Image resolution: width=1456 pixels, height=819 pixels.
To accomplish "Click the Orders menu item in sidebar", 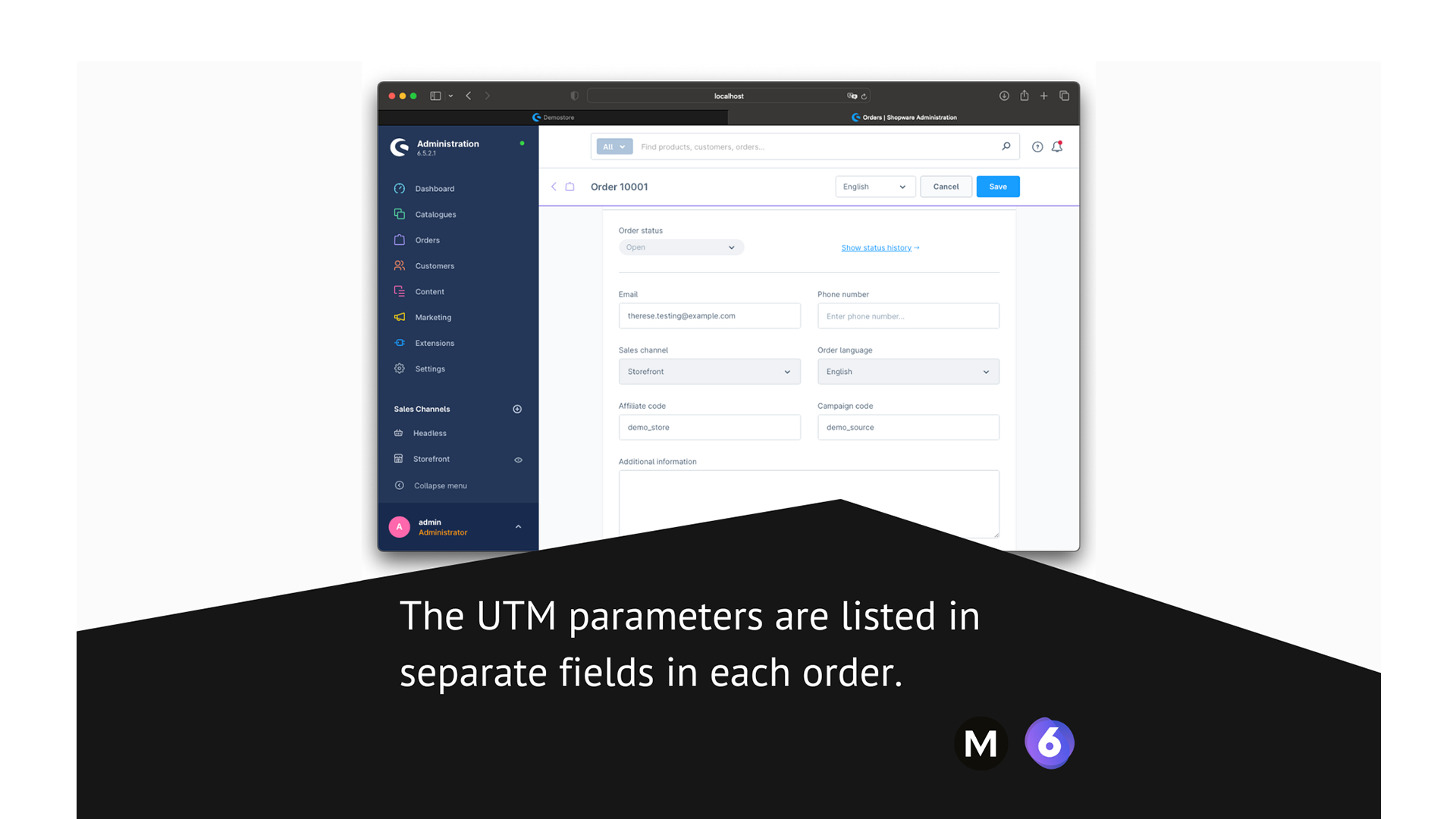I will (427, 240).
